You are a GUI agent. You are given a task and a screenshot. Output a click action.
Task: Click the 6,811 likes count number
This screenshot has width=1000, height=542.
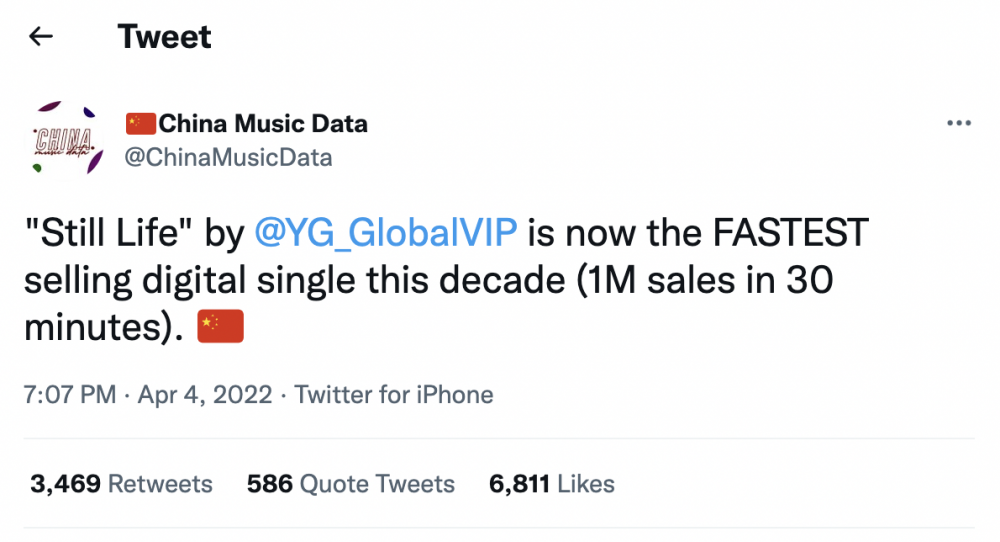click(x=520, y=484)
